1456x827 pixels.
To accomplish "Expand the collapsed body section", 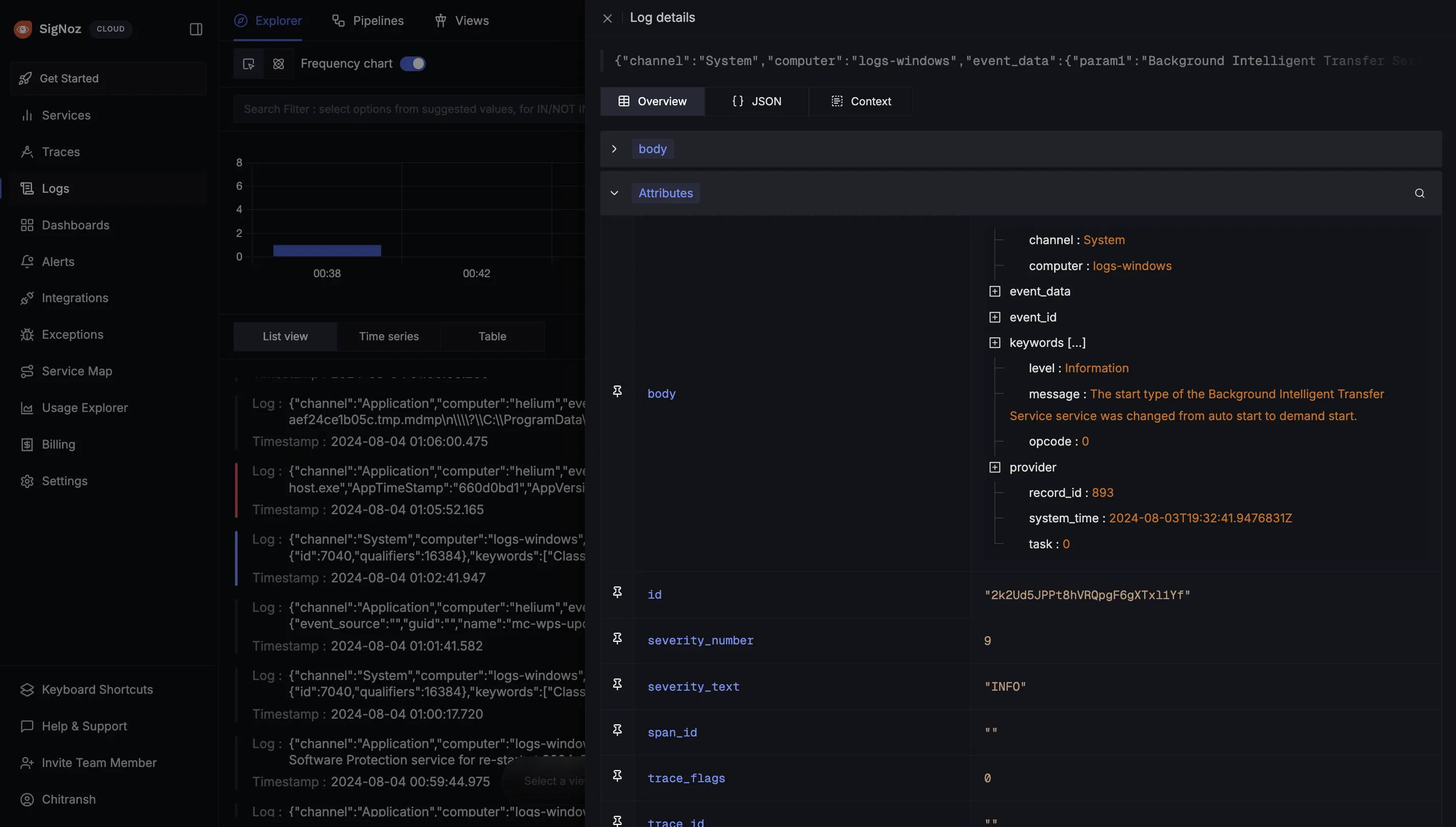I will (614, 149).
